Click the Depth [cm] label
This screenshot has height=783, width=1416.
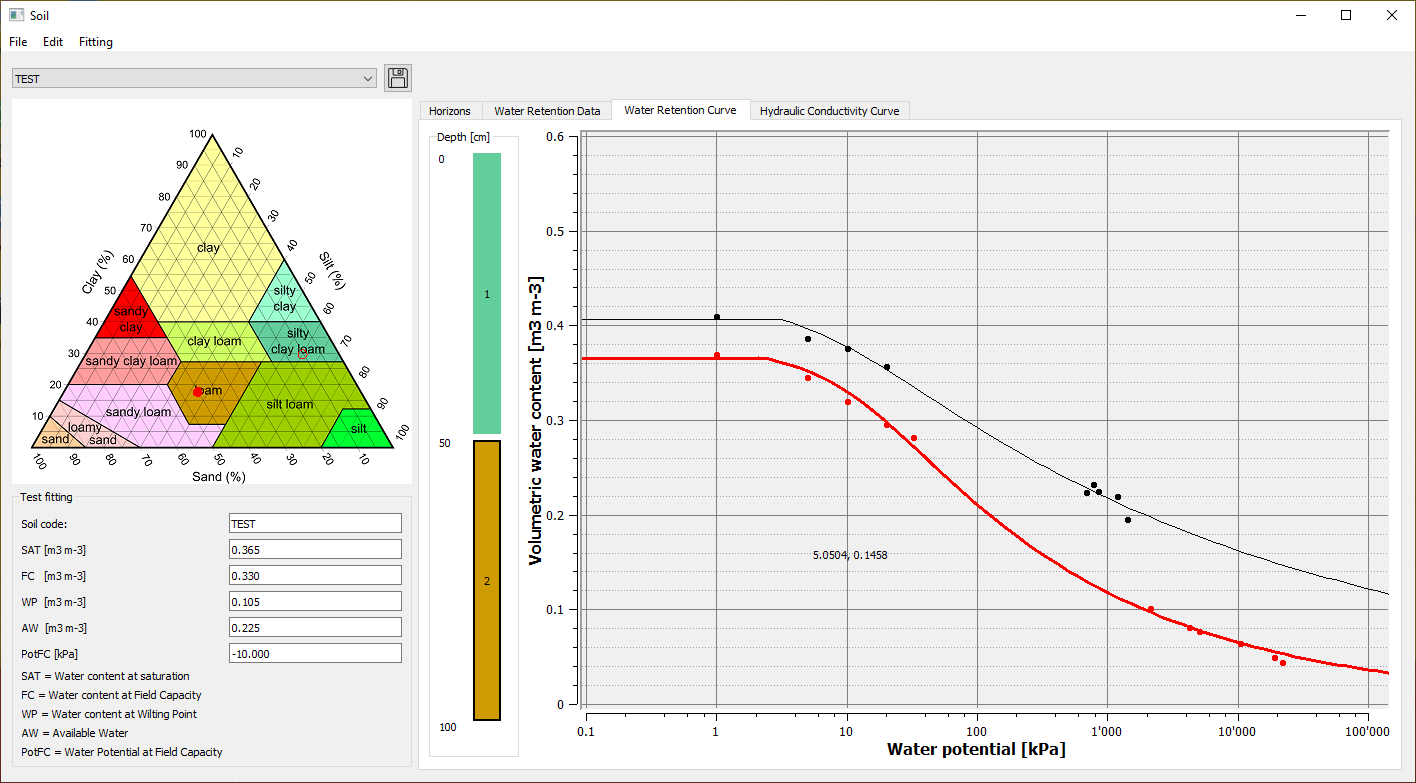point(464,136)
